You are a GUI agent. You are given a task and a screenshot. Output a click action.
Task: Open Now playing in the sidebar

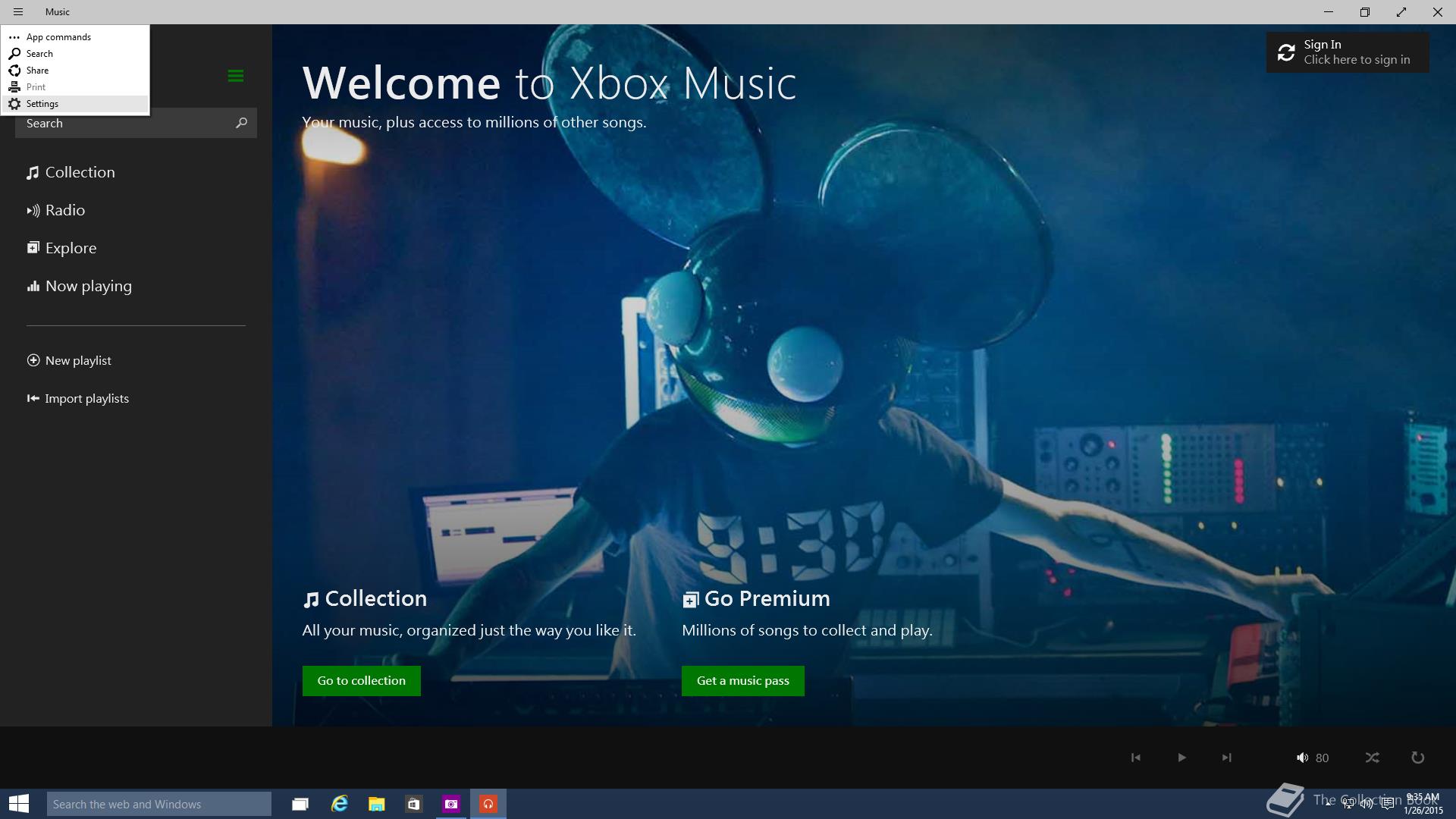(80, 286)
